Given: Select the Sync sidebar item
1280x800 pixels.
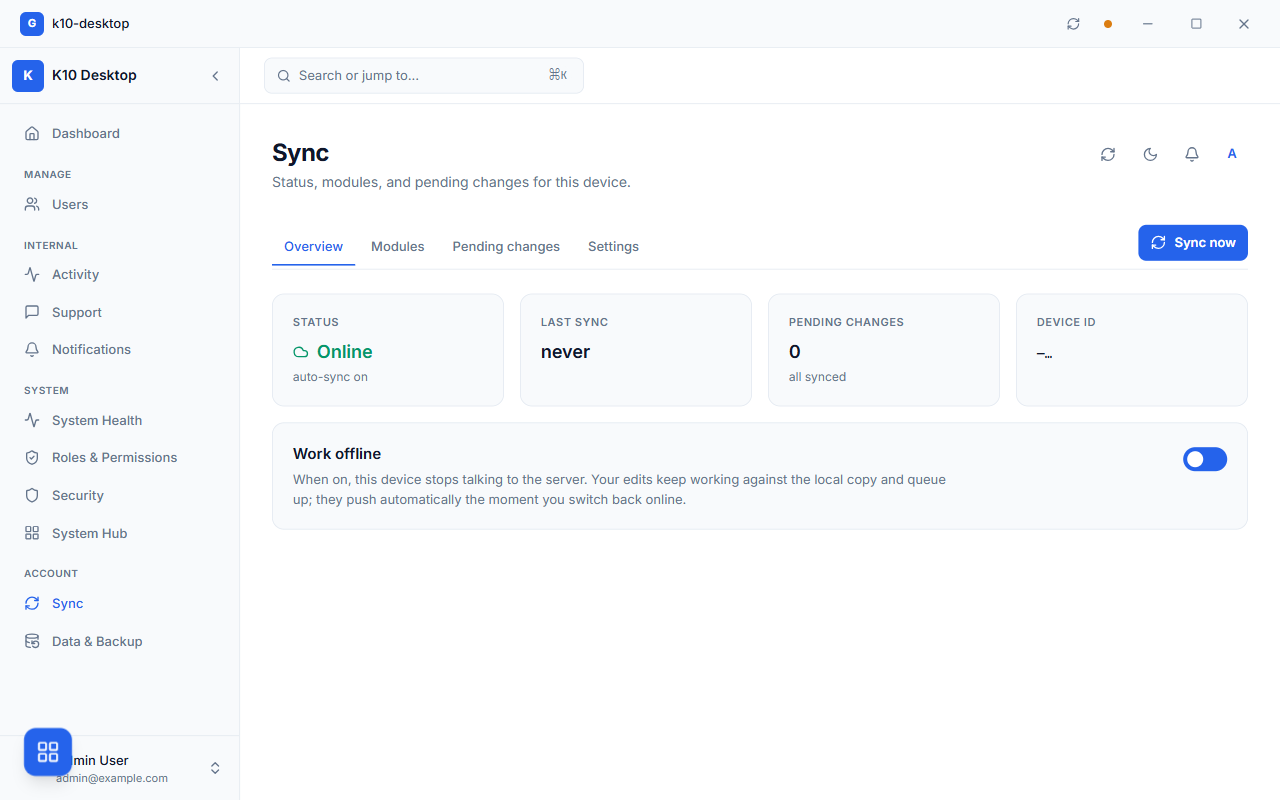Looking at the screenshot, I should [120, 603].
